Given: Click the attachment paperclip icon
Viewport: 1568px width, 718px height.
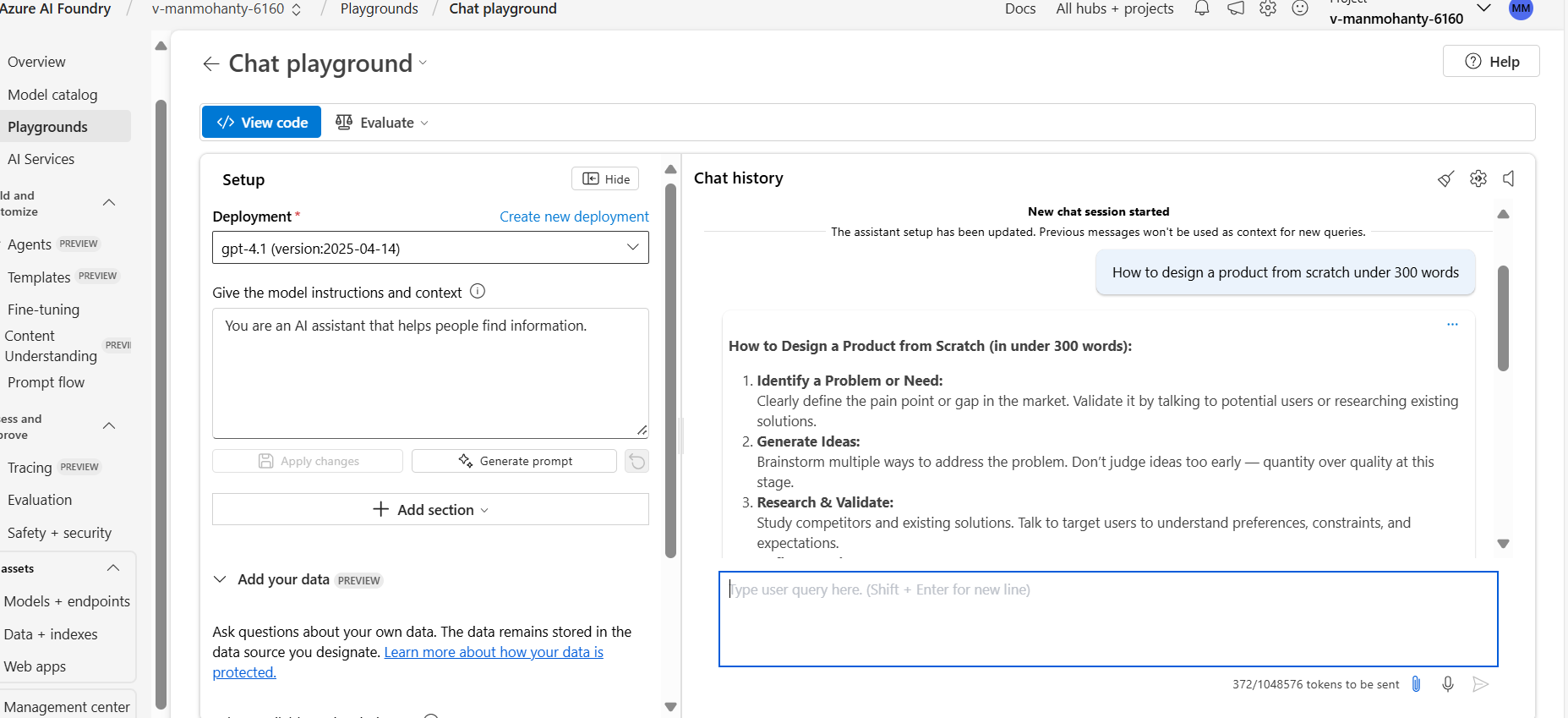Looking at the screenshot, I should [x=1416, y=684].
